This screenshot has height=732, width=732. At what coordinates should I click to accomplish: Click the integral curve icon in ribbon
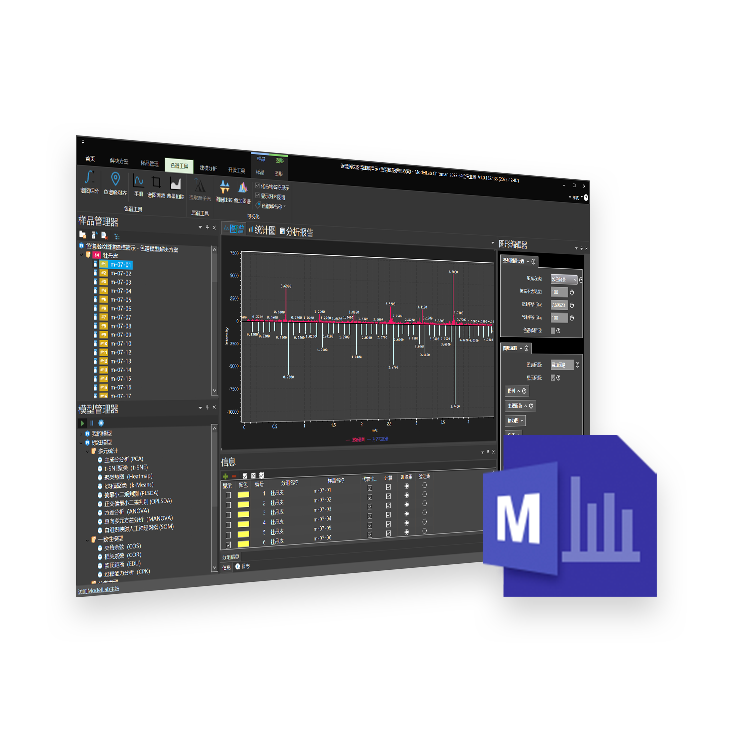(89, 177)
